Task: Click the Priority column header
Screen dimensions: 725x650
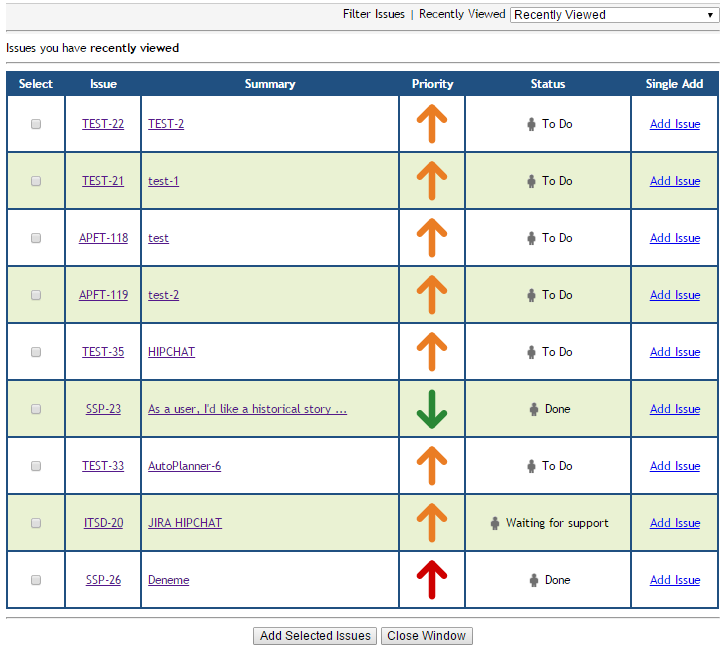Action: click(x=432, y=84)
